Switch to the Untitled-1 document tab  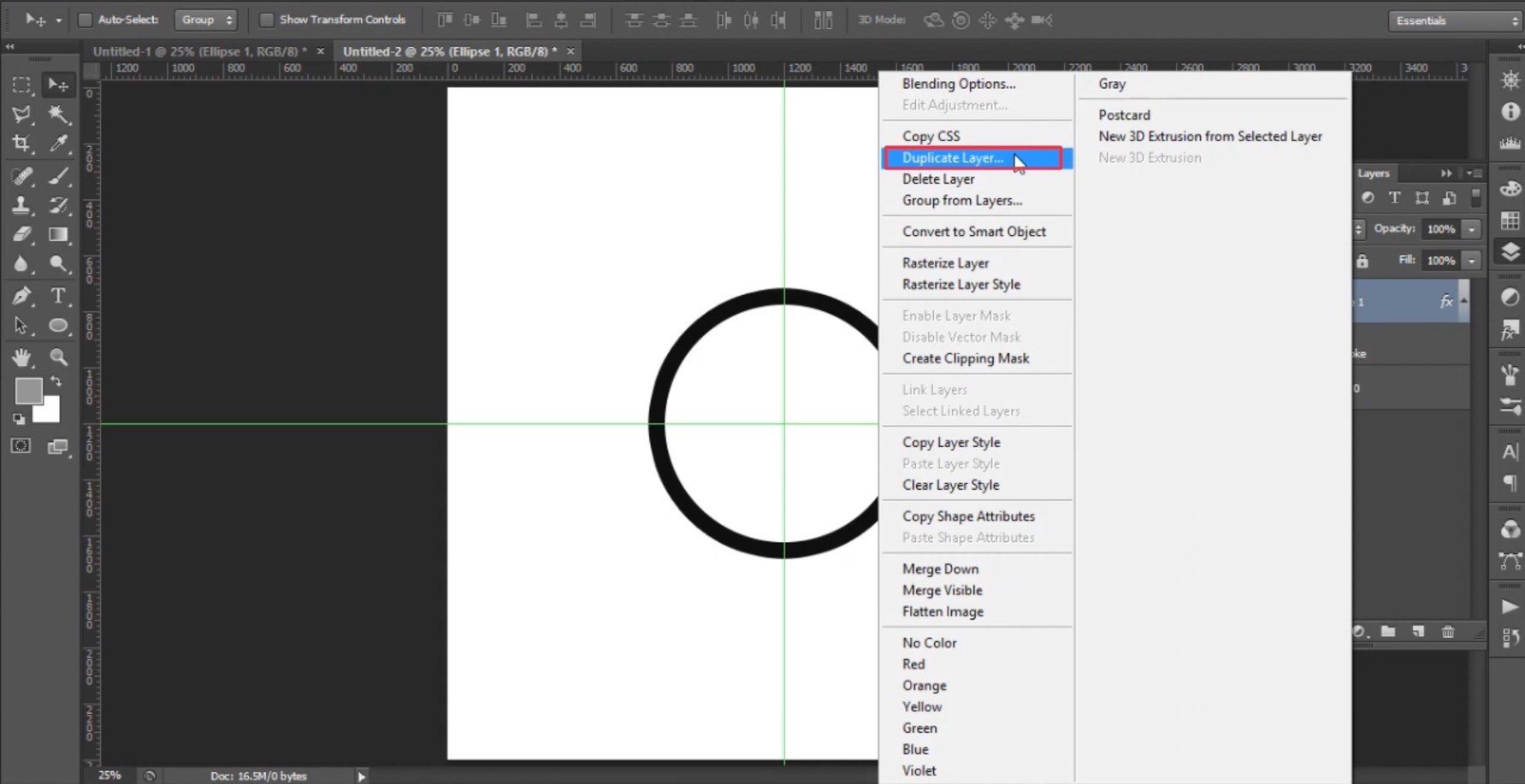click(x=199, y=51)
